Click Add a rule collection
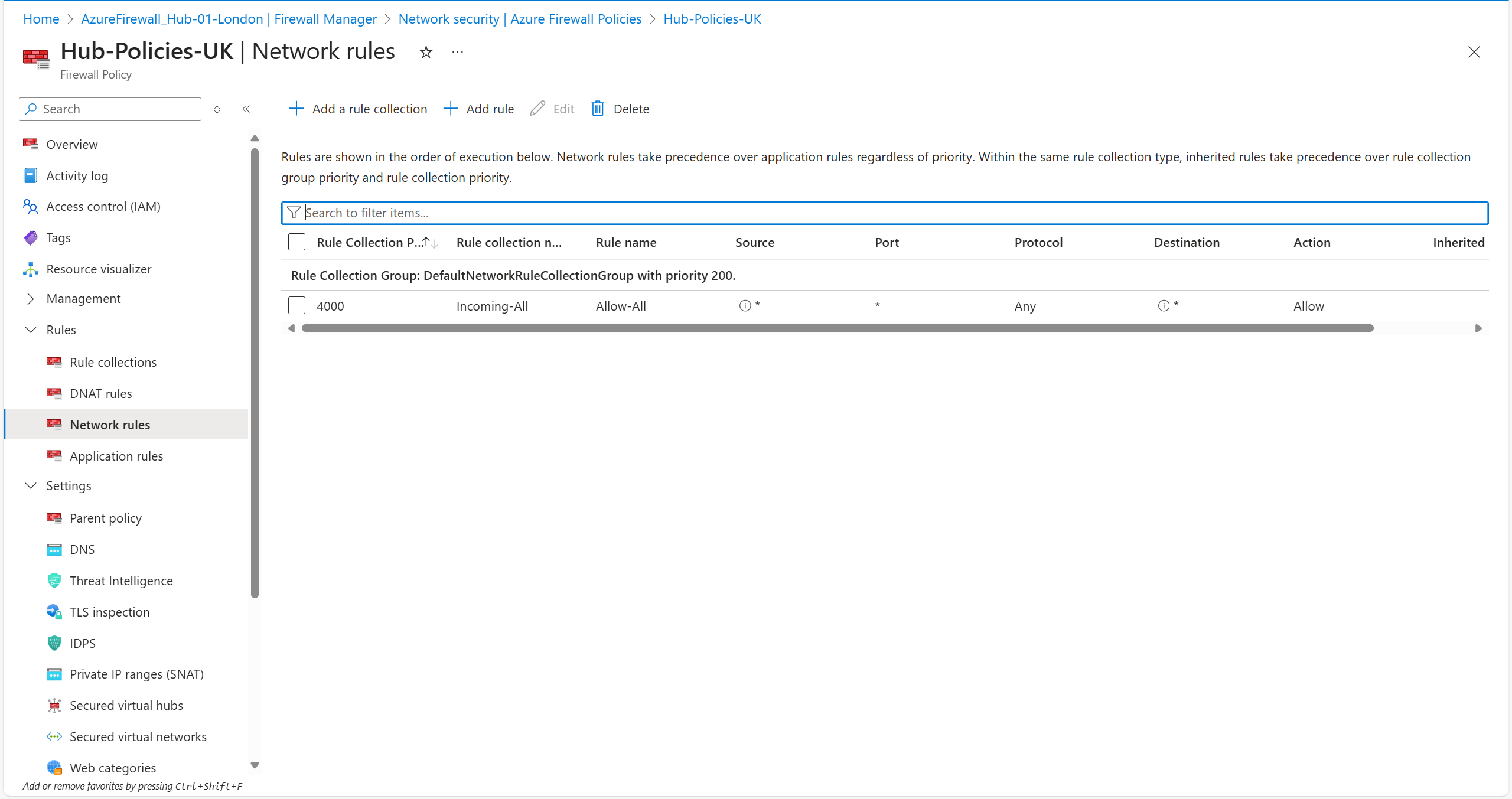Screen dimensions: 1512x799 tap(358, 109)
